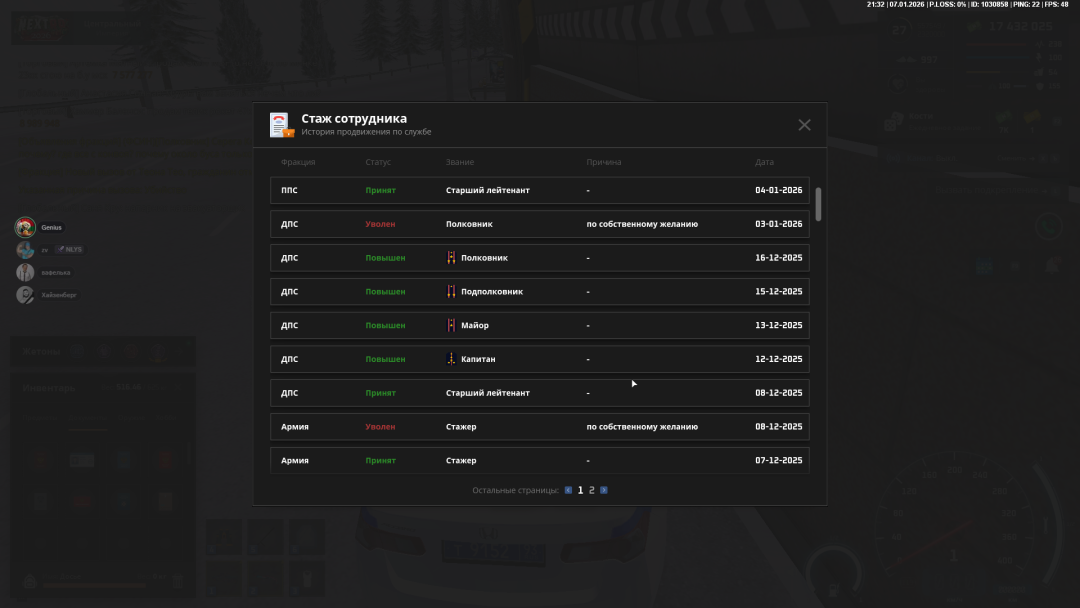Click the employee record document icon

pyautogui.click(x=281, y=125)
